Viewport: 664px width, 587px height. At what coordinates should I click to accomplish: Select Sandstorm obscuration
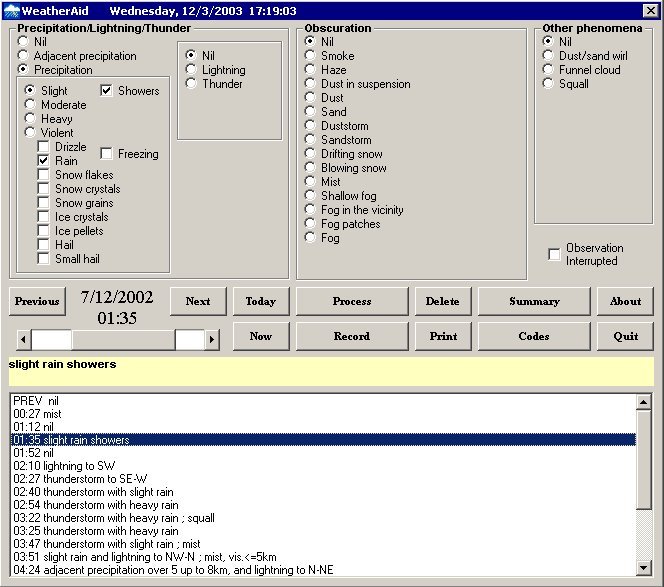click(310, 139)
